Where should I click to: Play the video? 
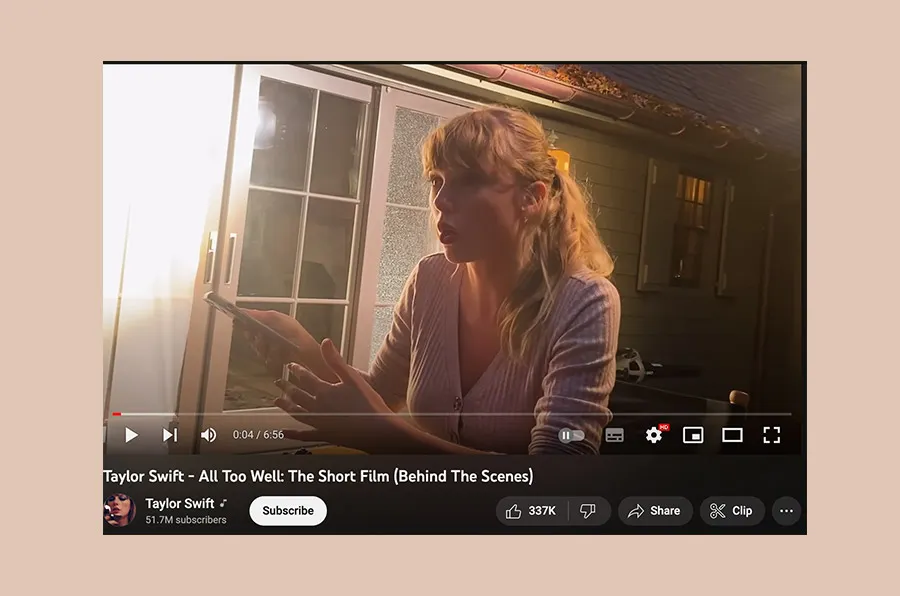pos(131,435)
